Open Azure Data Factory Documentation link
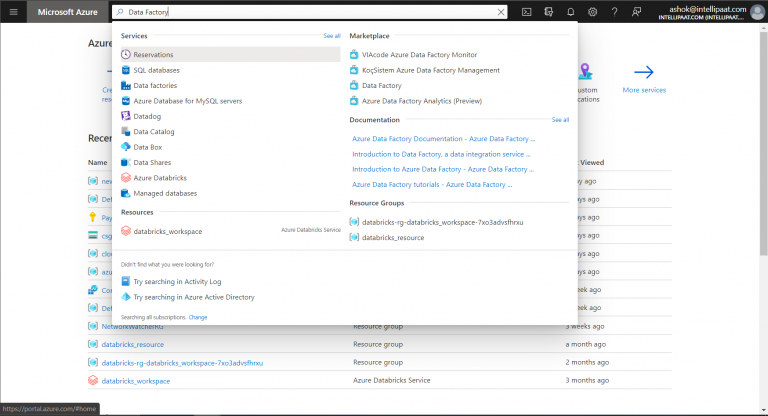 pos(443,139)
